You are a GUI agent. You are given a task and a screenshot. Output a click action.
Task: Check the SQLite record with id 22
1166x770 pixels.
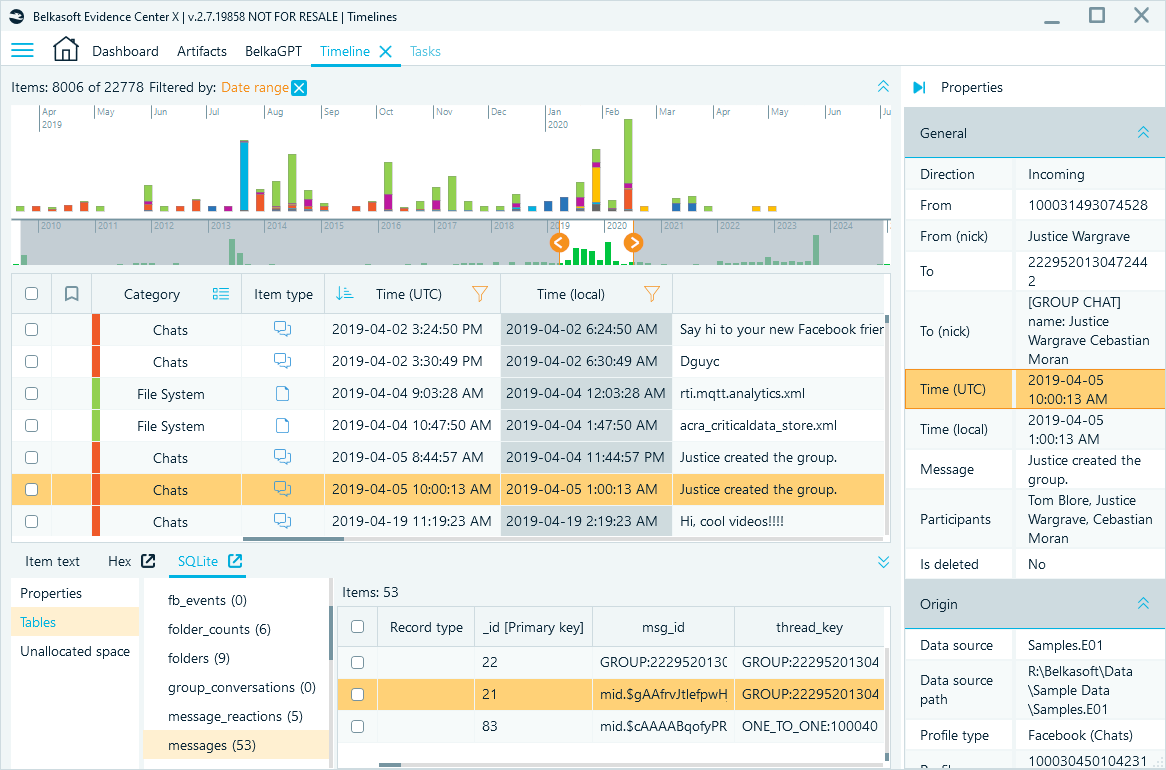[358, 662]
